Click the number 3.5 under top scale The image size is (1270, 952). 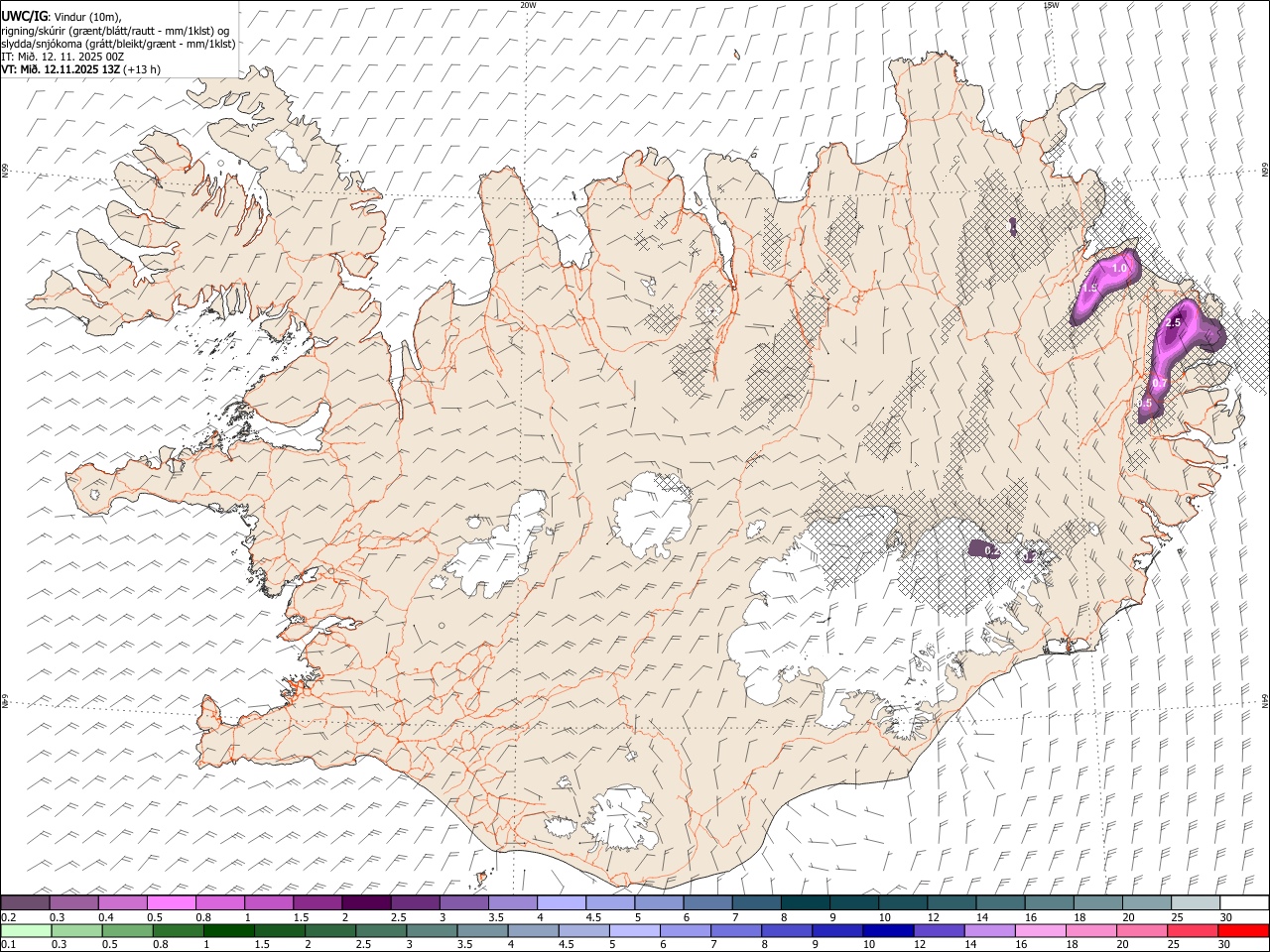pos(497,917)
